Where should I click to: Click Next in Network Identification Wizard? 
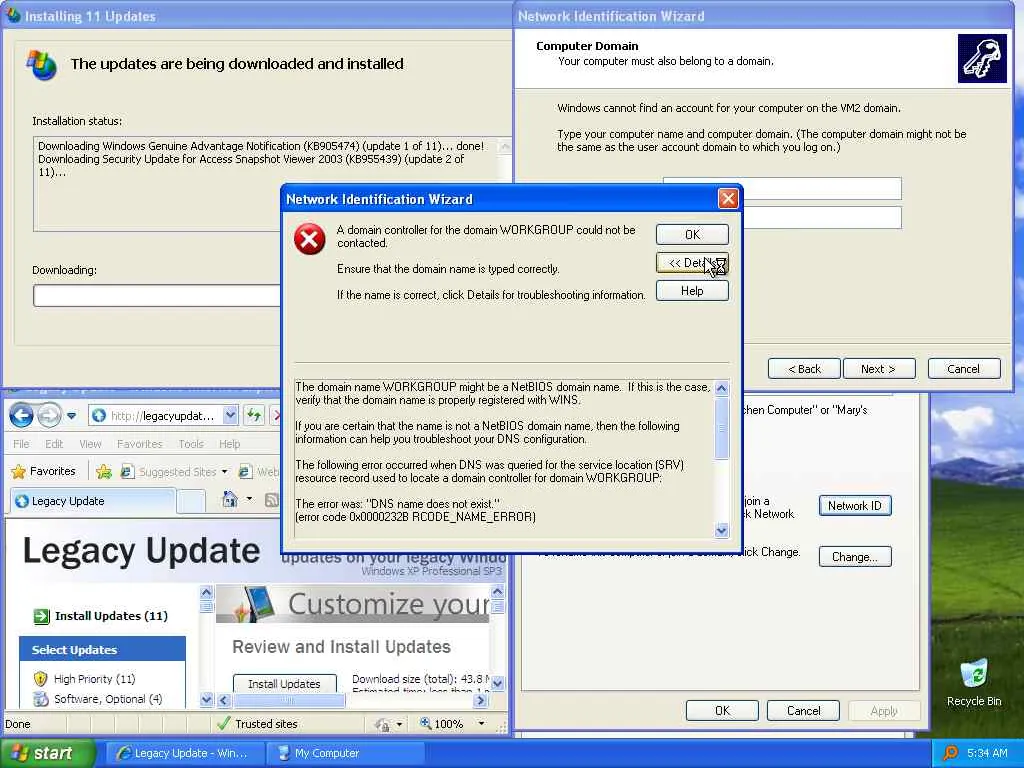(x=878, y=369)
